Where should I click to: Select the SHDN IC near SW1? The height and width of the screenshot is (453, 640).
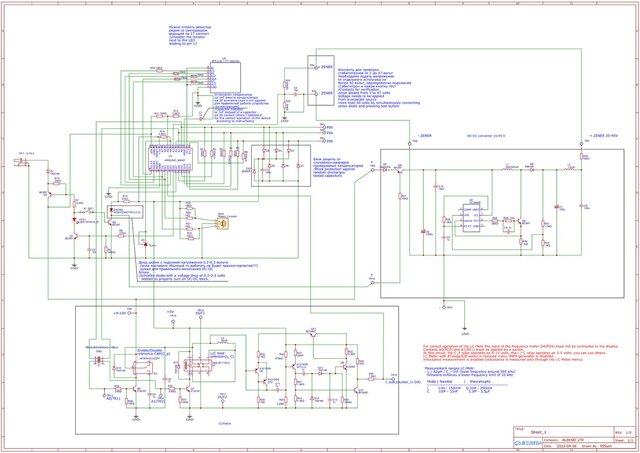point(125,212)
